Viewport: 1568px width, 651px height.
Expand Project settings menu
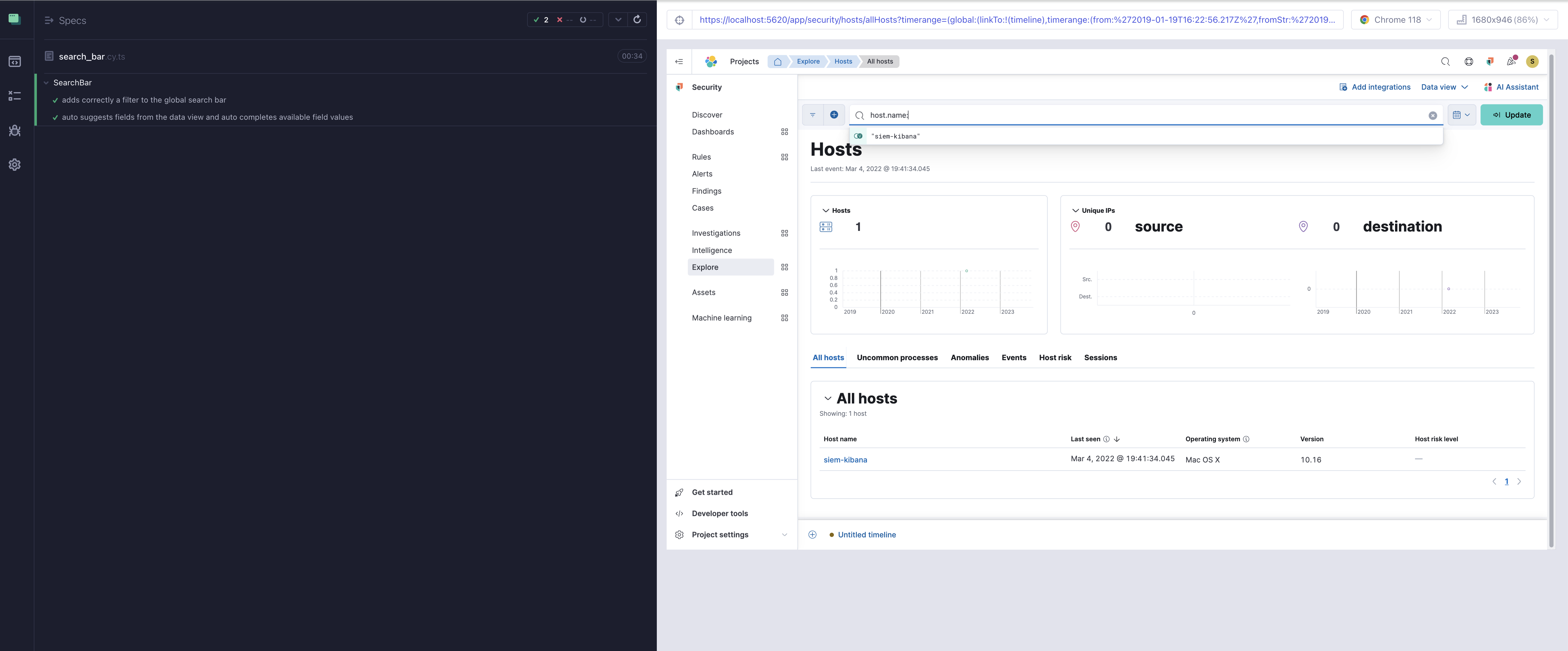coord(784,535)
